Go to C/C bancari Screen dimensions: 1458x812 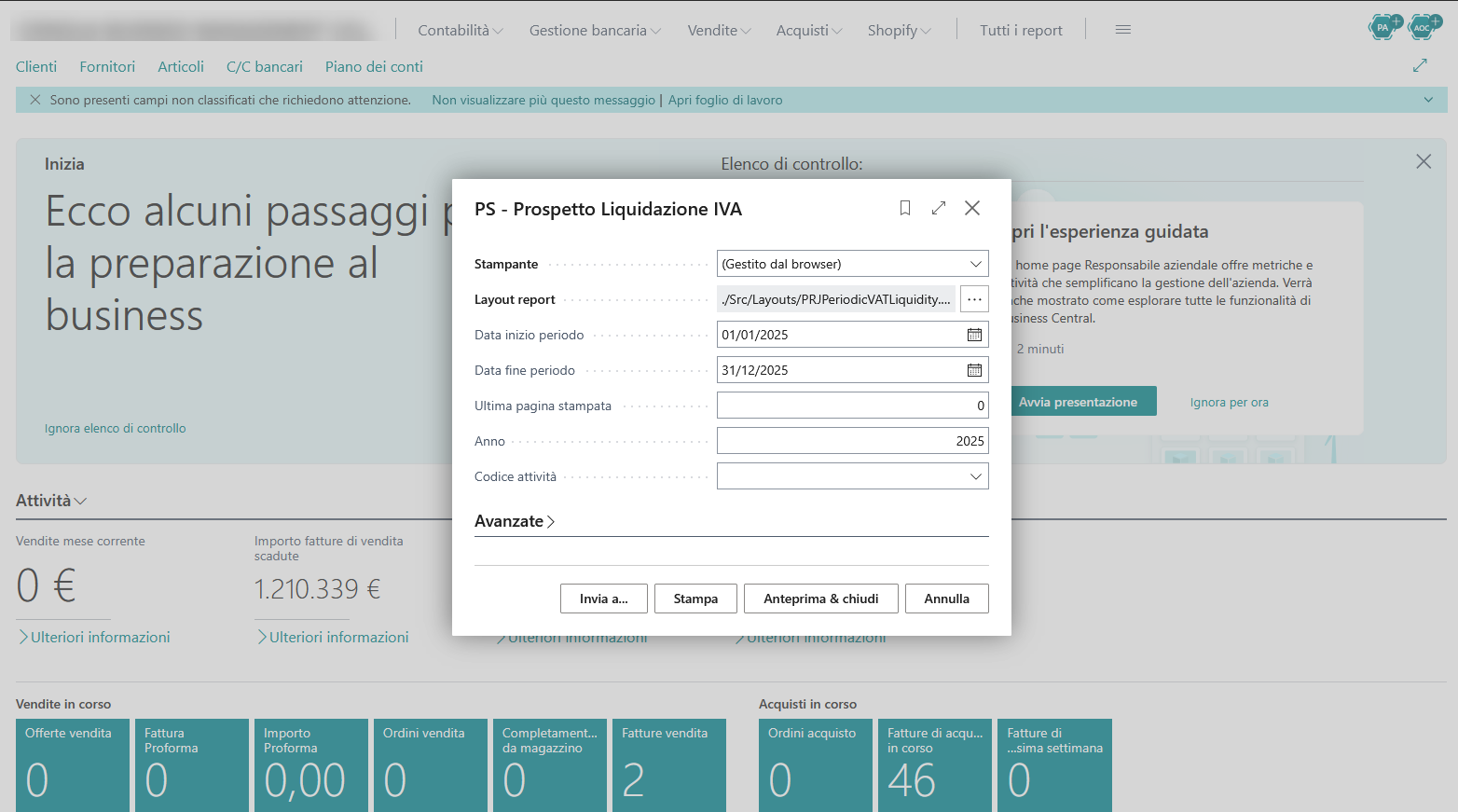(265, 66)
